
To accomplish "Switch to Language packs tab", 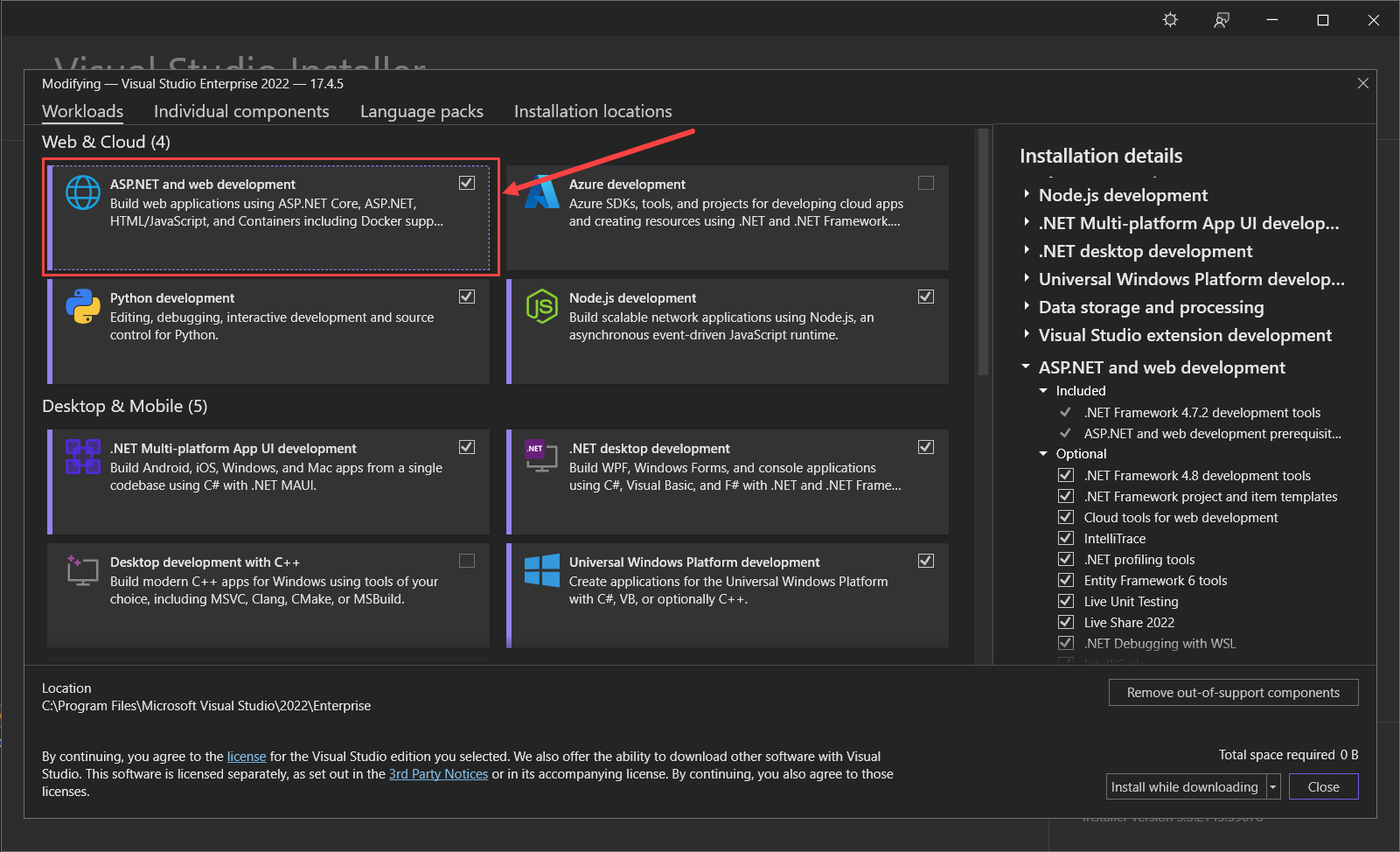I will pos(421,112).
